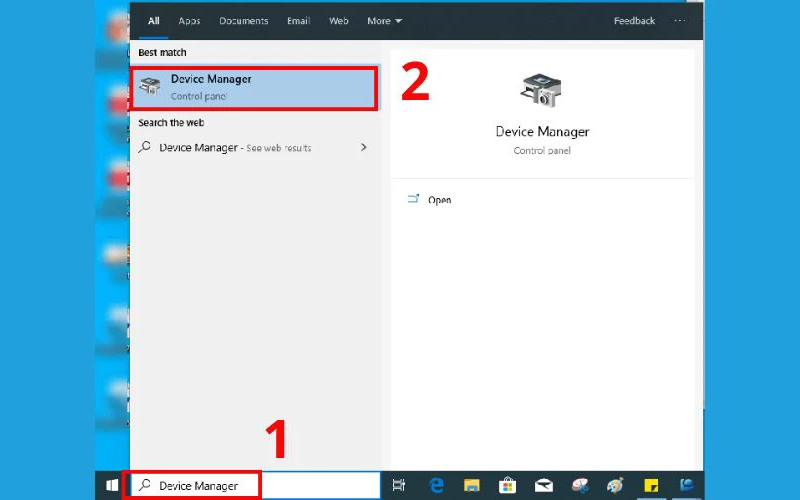Expand the More filter dropdown
This screenshot has height=500, width=800.
(x=384, y=21)
